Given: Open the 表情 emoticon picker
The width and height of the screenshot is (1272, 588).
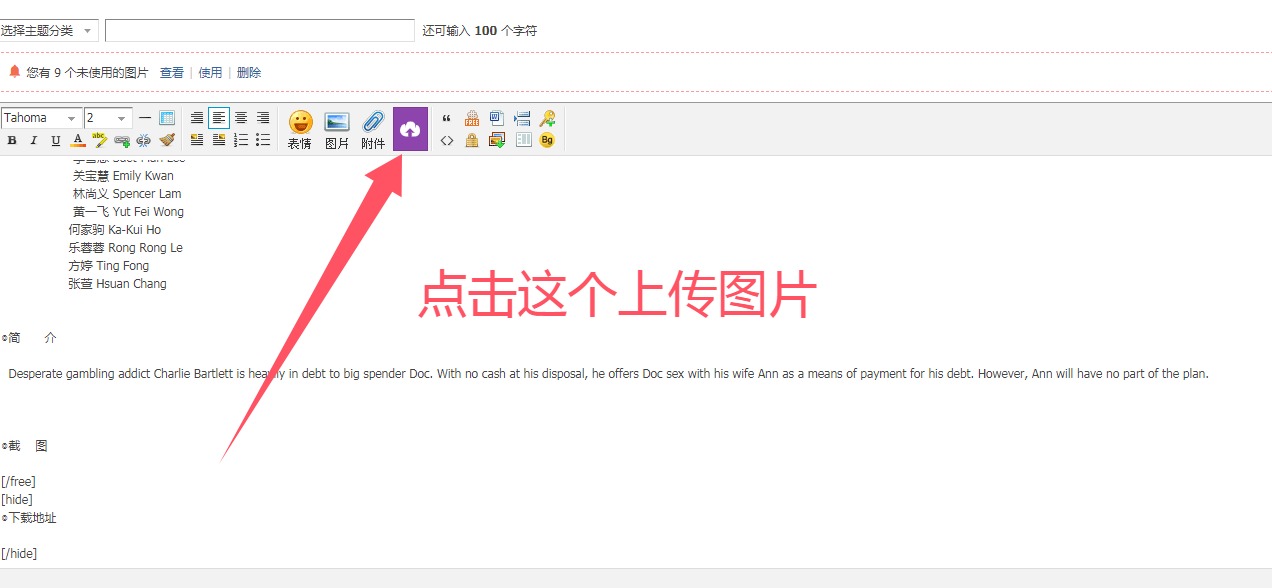Looking at the screenshot, I should [300, 129].
